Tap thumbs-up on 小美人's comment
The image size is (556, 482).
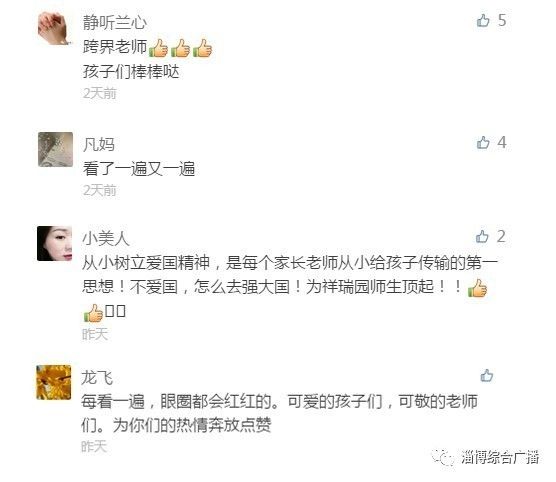click(x=482, y=237)
